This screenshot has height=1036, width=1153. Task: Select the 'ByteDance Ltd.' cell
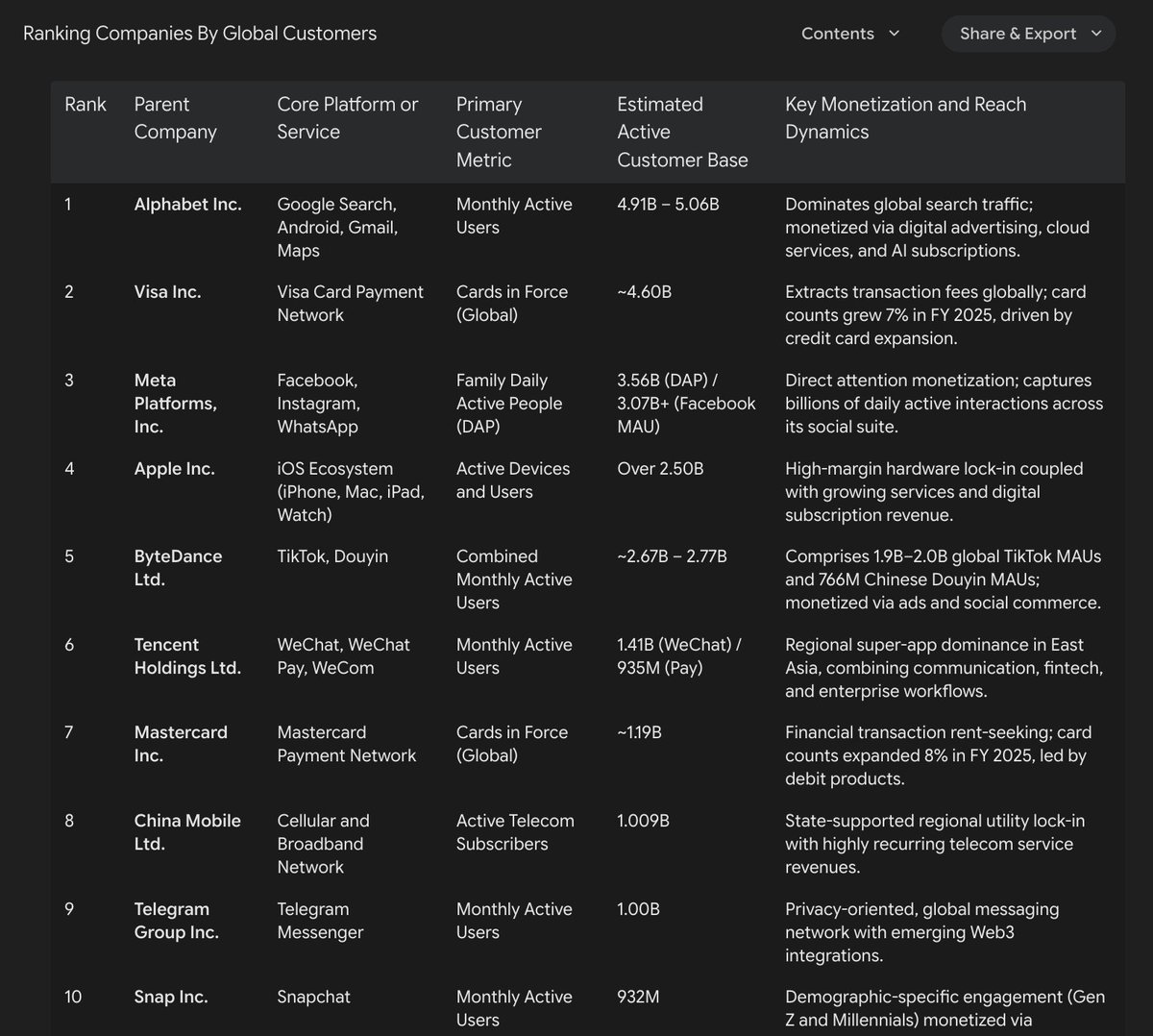179,568
